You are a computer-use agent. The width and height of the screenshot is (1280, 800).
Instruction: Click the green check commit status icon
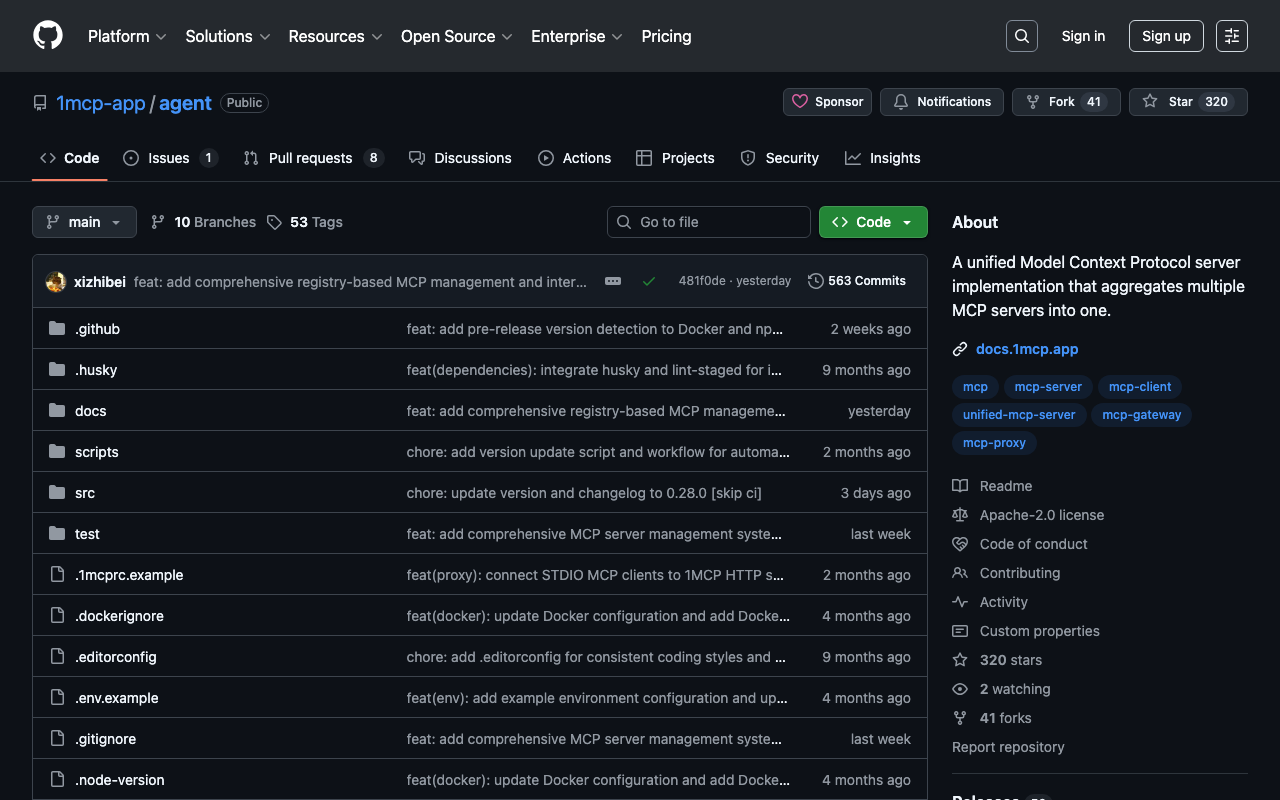point(649,282)
